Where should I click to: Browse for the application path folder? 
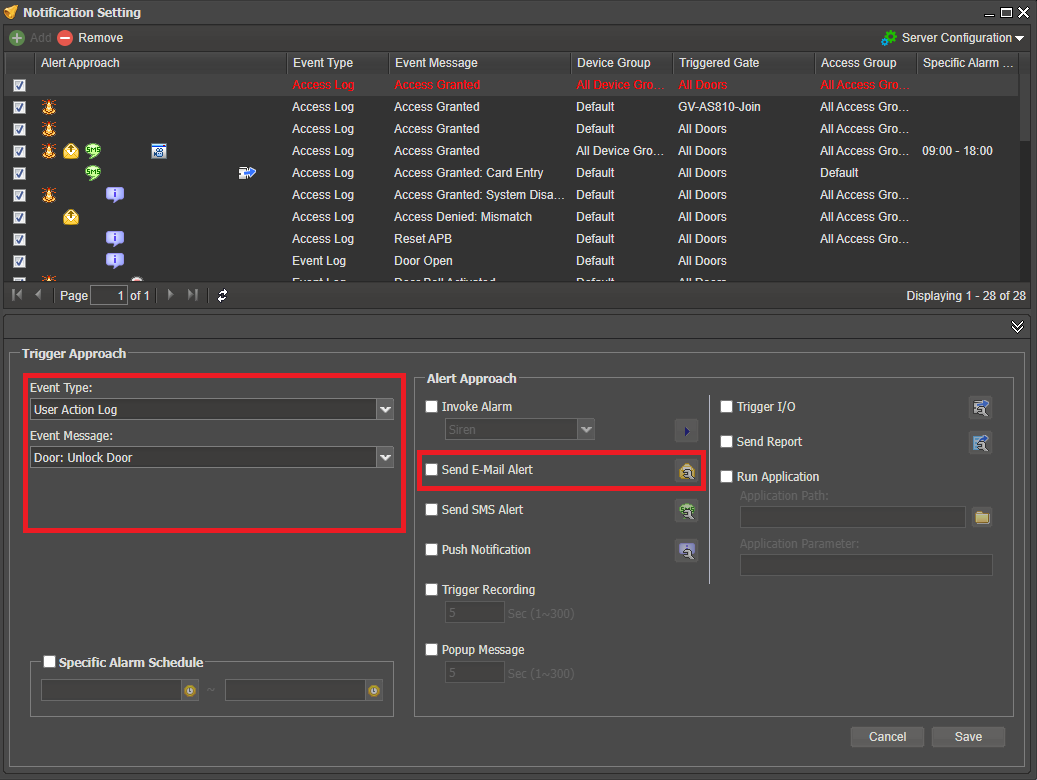(x=982, y=517)
